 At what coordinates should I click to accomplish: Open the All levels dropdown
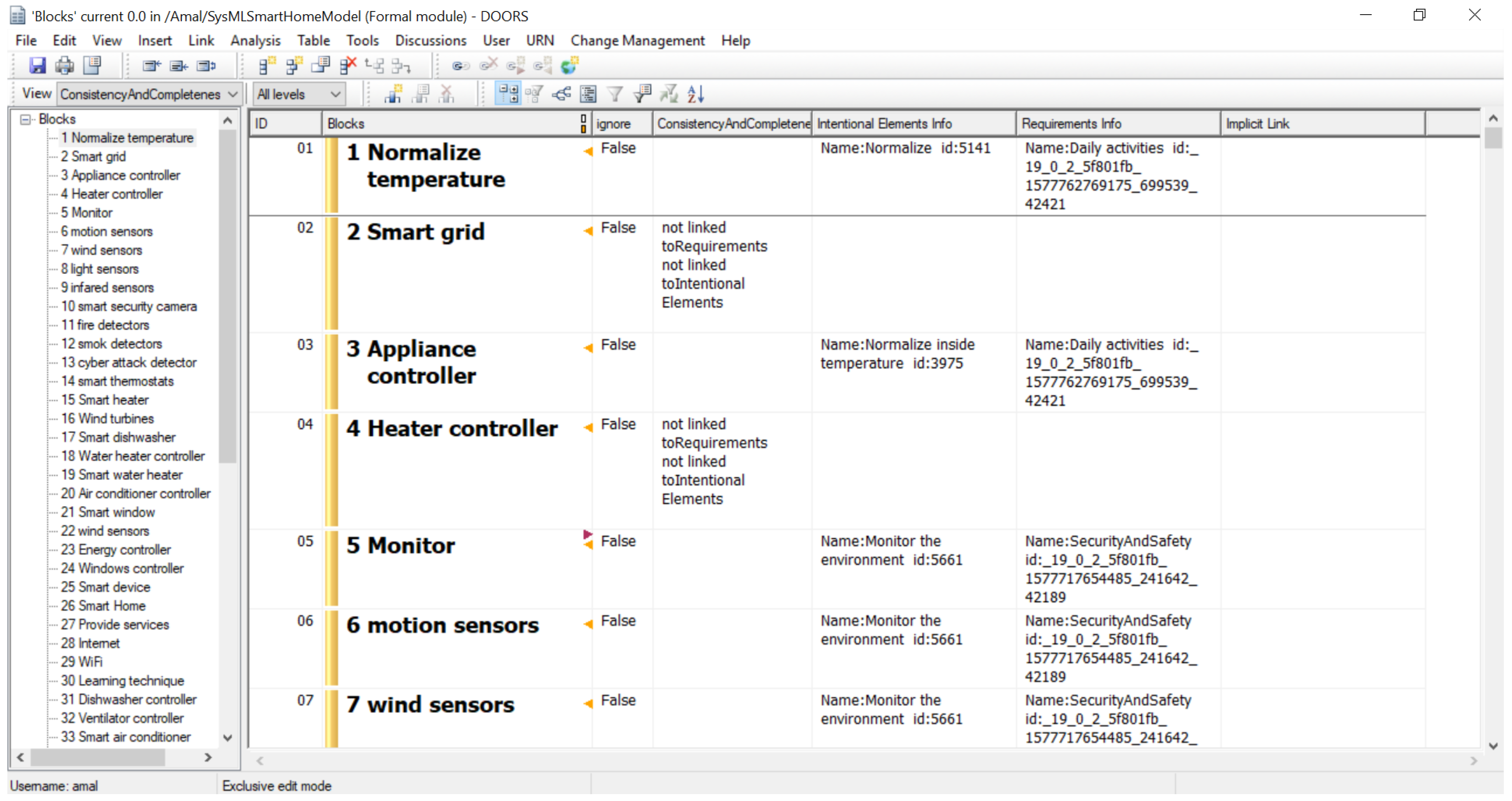[335, 94]
